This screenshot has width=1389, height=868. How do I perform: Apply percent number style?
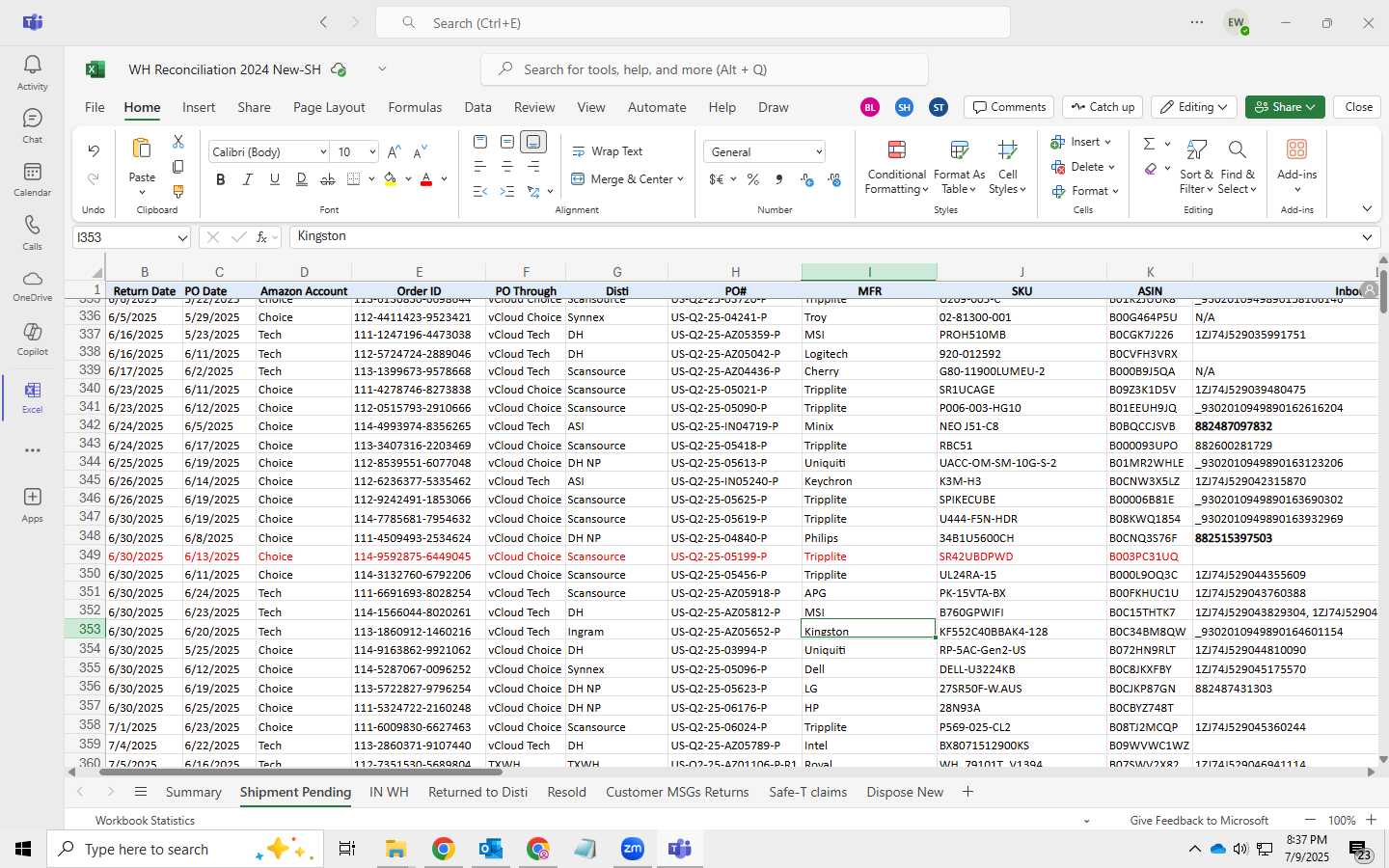[753, 179]
